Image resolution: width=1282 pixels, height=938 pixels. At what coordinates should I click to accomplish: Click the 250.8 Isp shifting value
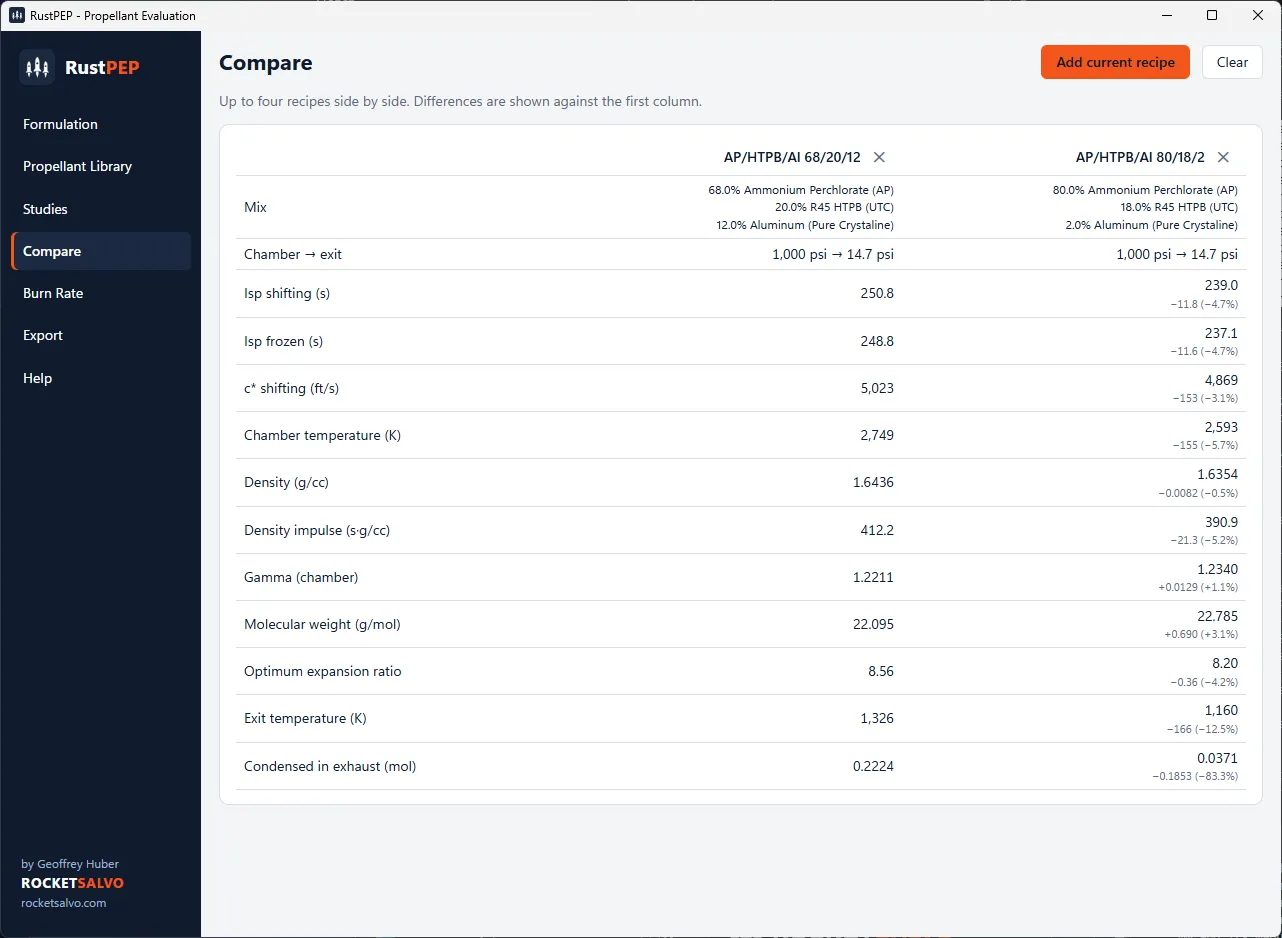tap(876, 294)
